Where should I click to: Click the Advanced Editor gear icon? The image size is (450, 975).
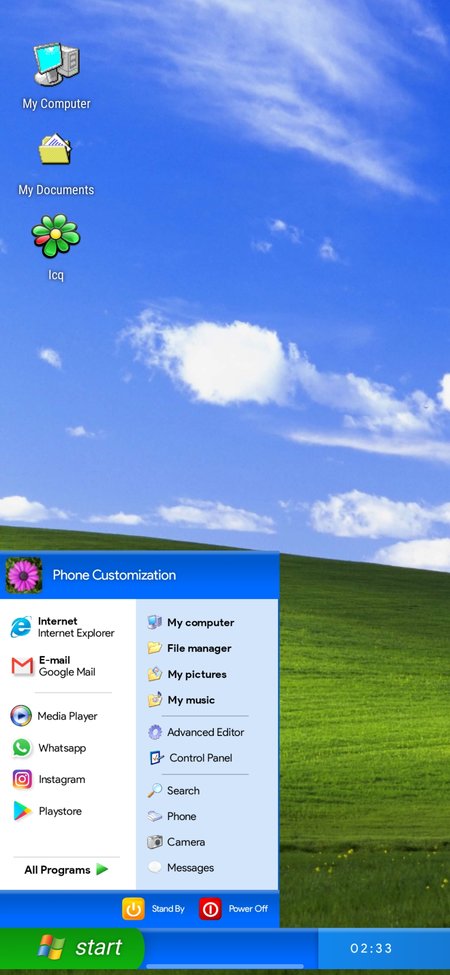click(x=155, y=732)
